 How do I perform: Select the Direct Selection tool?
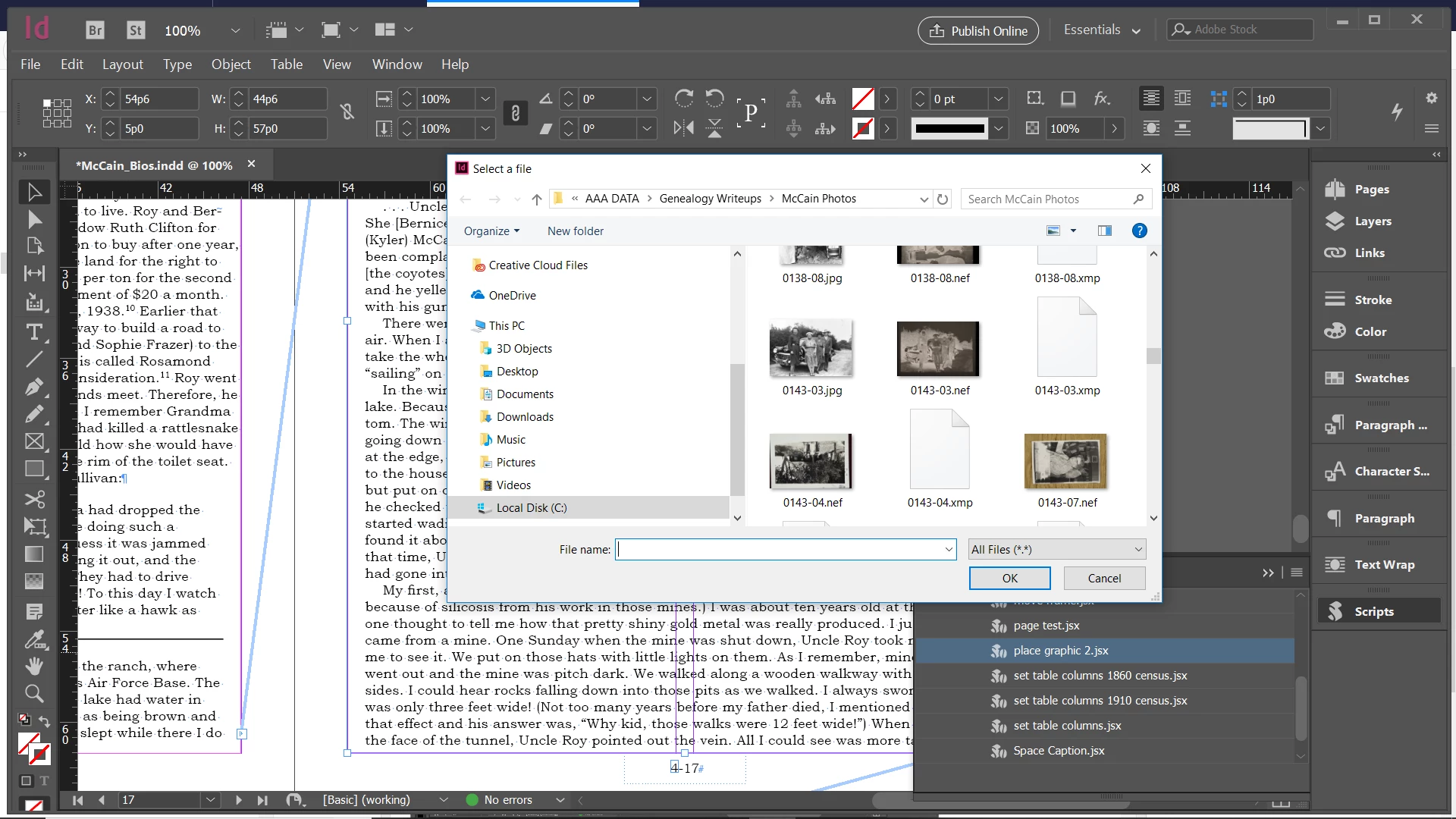tap(34, 219)
